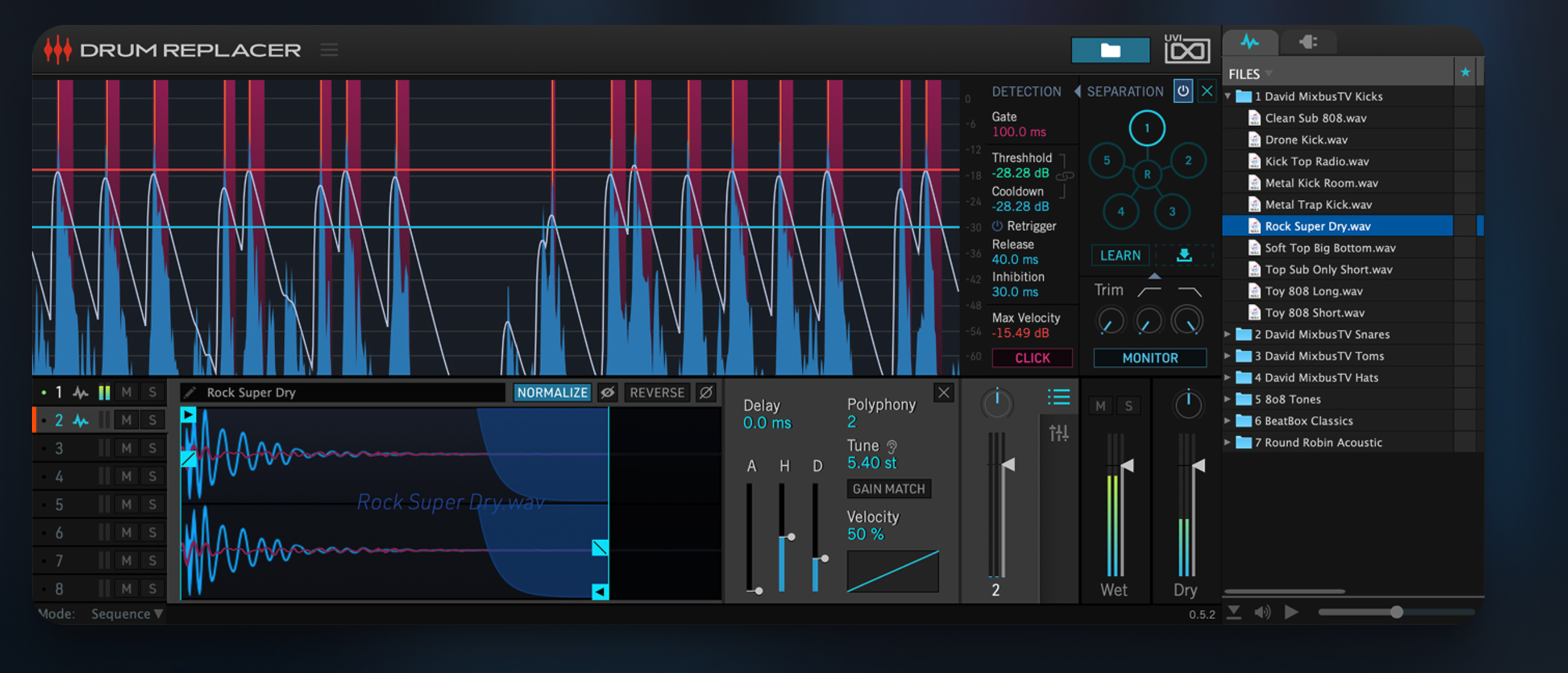Viewport: 1568px width, 673px height.
Task: Expand the 5 8o8 Tones folder
Action: click(x=1228, y=399)
